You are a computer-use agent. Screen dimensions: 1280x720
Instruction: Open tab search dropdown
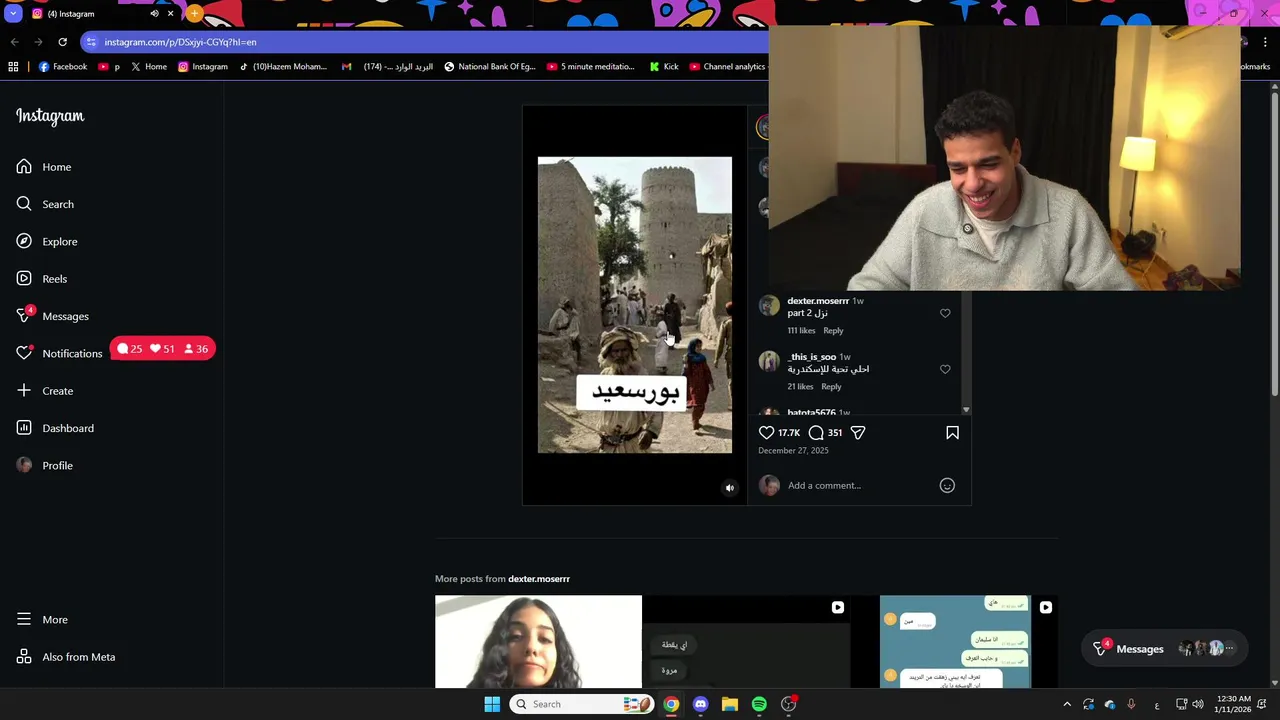[13, 14]
